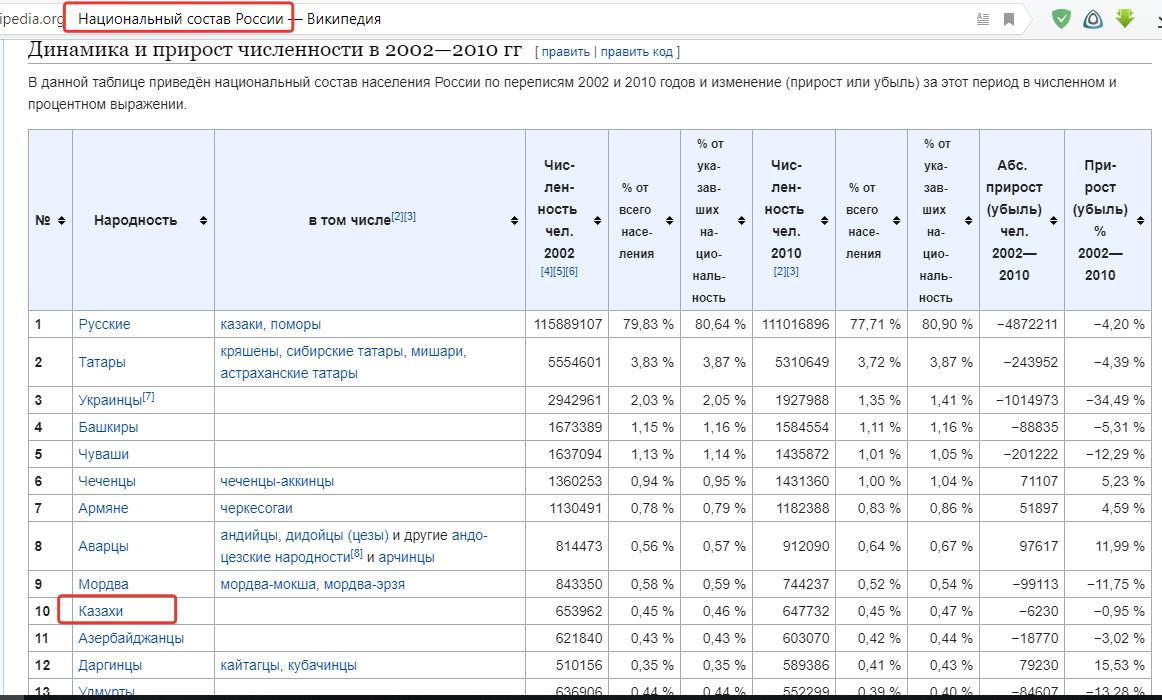Select the value 15,53 % in Даргинцы row
The image size is (1162, 700).
[x=1119, y=665]
